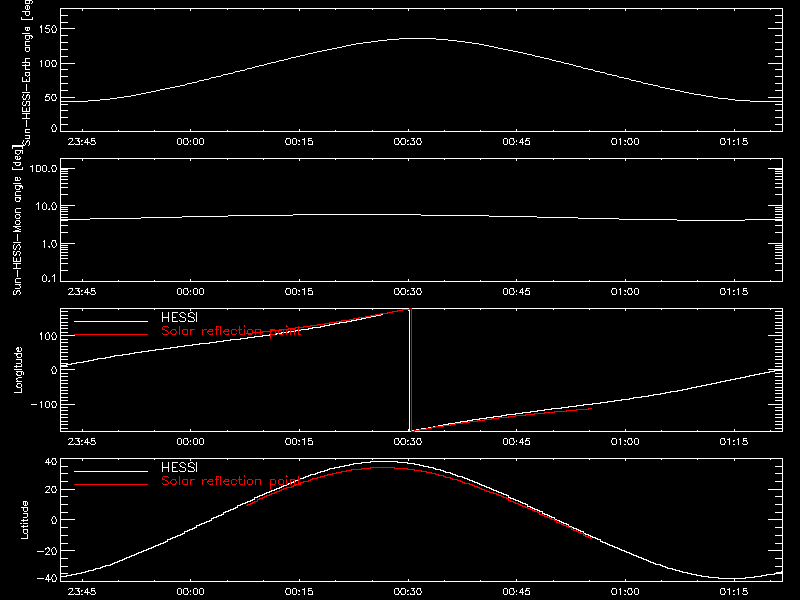Click 00:15 time label of Sun-HESSI-Earth plot
The image size is (800, 600).
[299, 141]
